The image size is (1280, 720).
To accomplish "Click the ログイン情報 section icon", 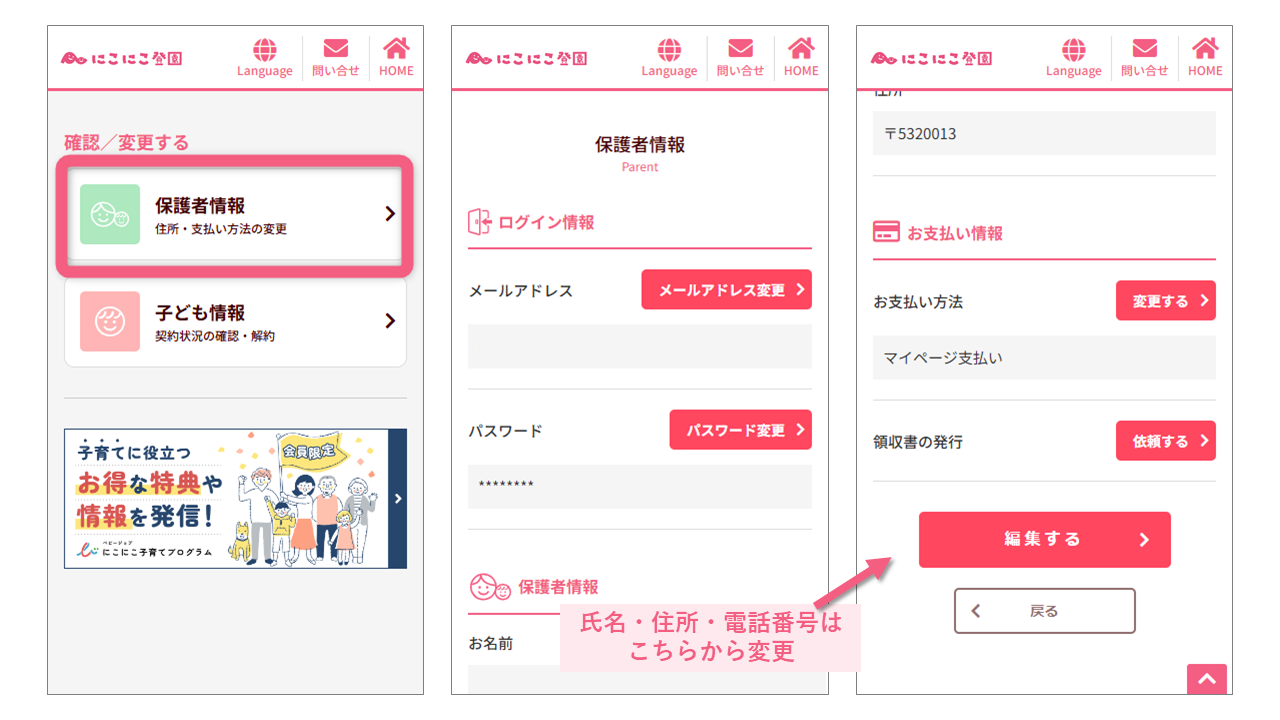I will coord(479,222).
